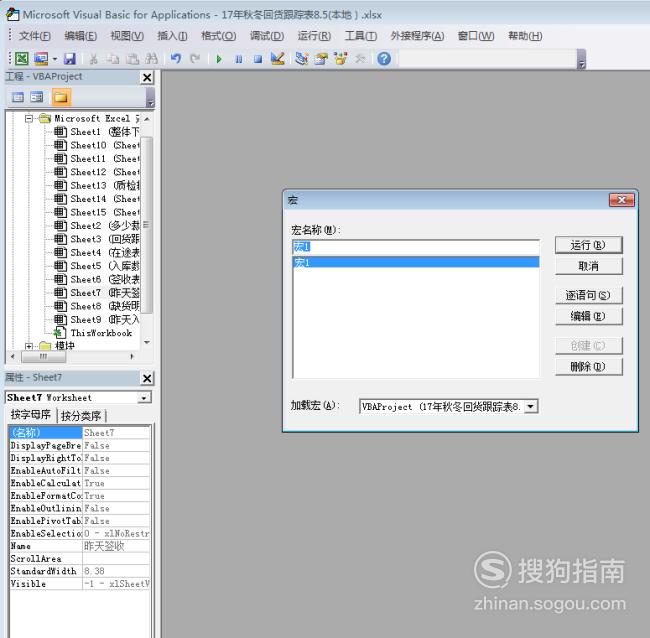Open the toolbar options overflow arrow
Viewport: 650px width, 638px height.
pos(582,59)
